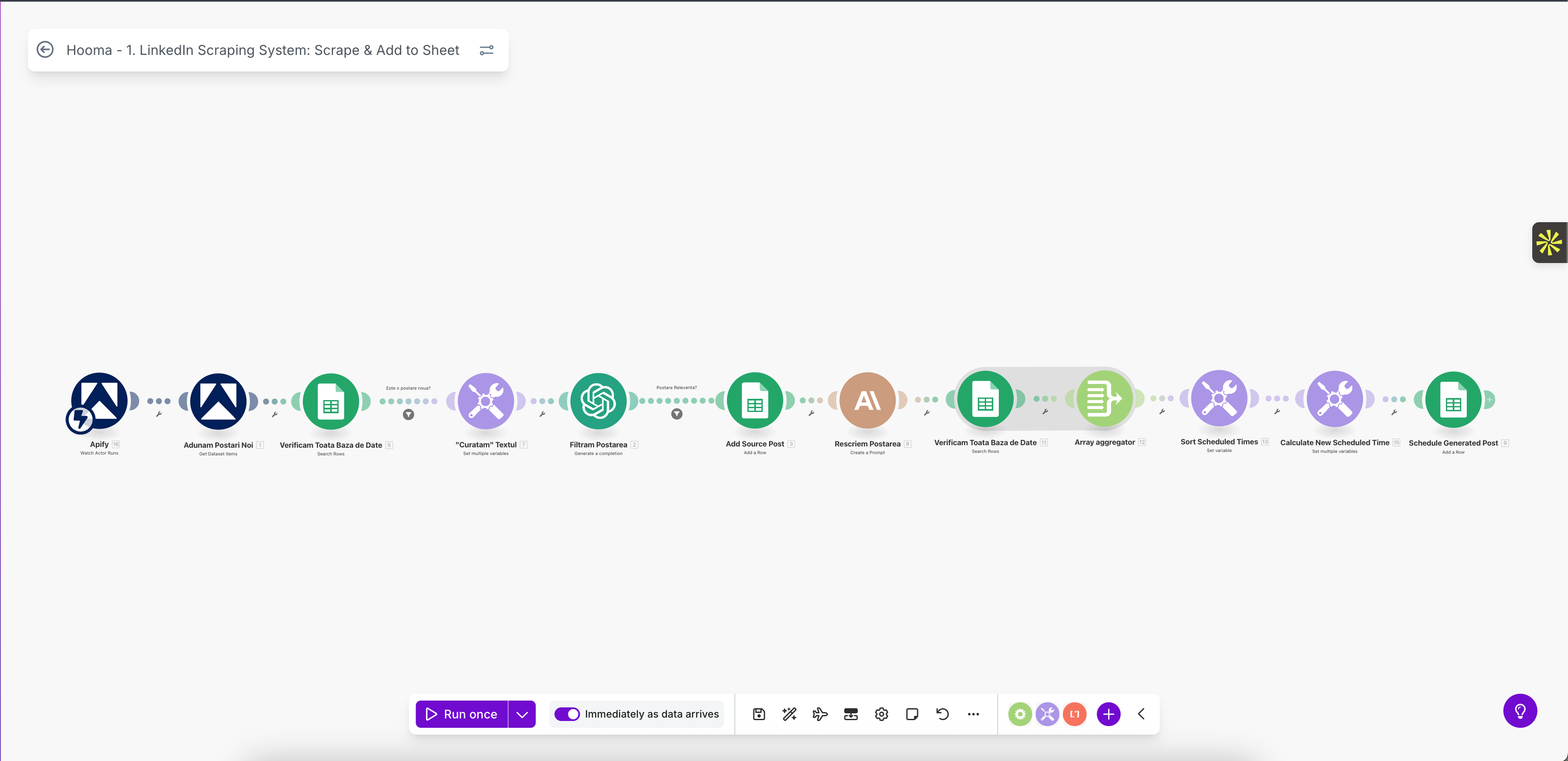Save the scenario with the floppy disk icon
Viewport: 1568px width, 761px height.
[758, 714]
